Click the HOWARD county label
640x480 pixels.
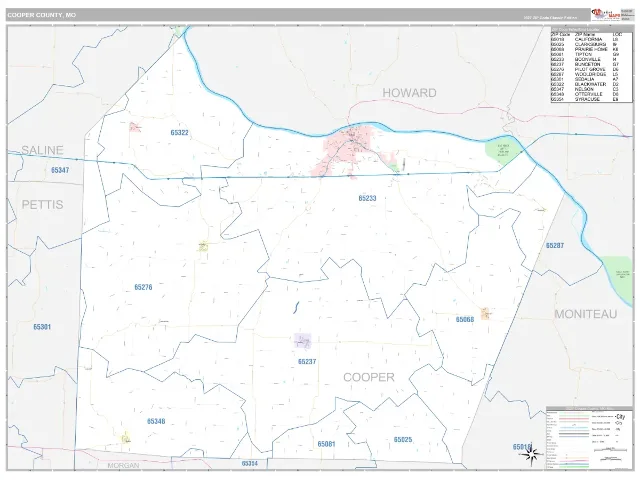coord(409,93)
